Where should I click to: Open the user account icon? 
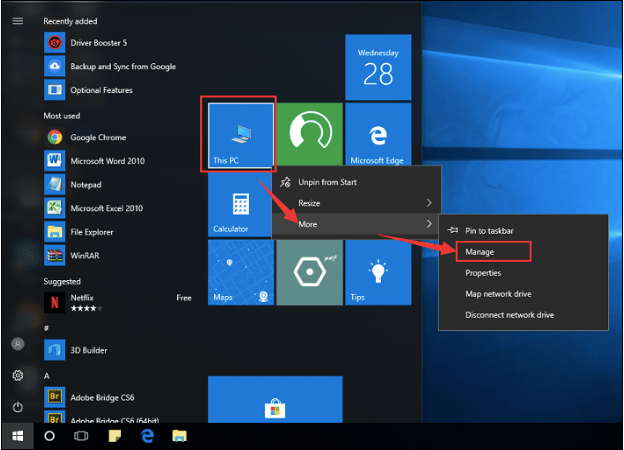[x=18, y=344]
